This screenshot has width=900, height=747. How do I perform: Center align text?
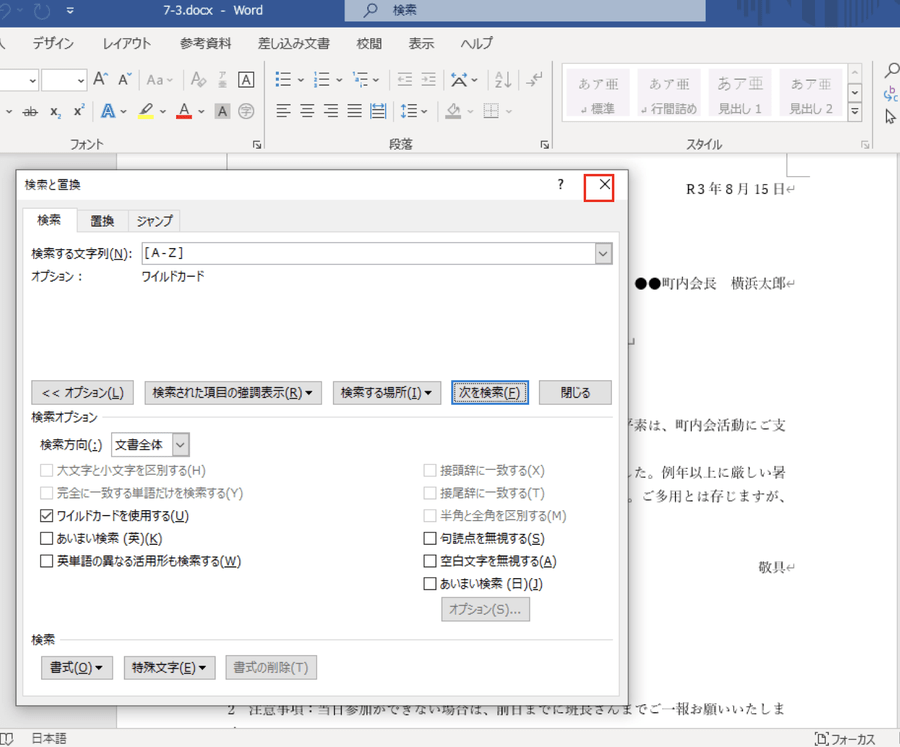click(307, 111)
